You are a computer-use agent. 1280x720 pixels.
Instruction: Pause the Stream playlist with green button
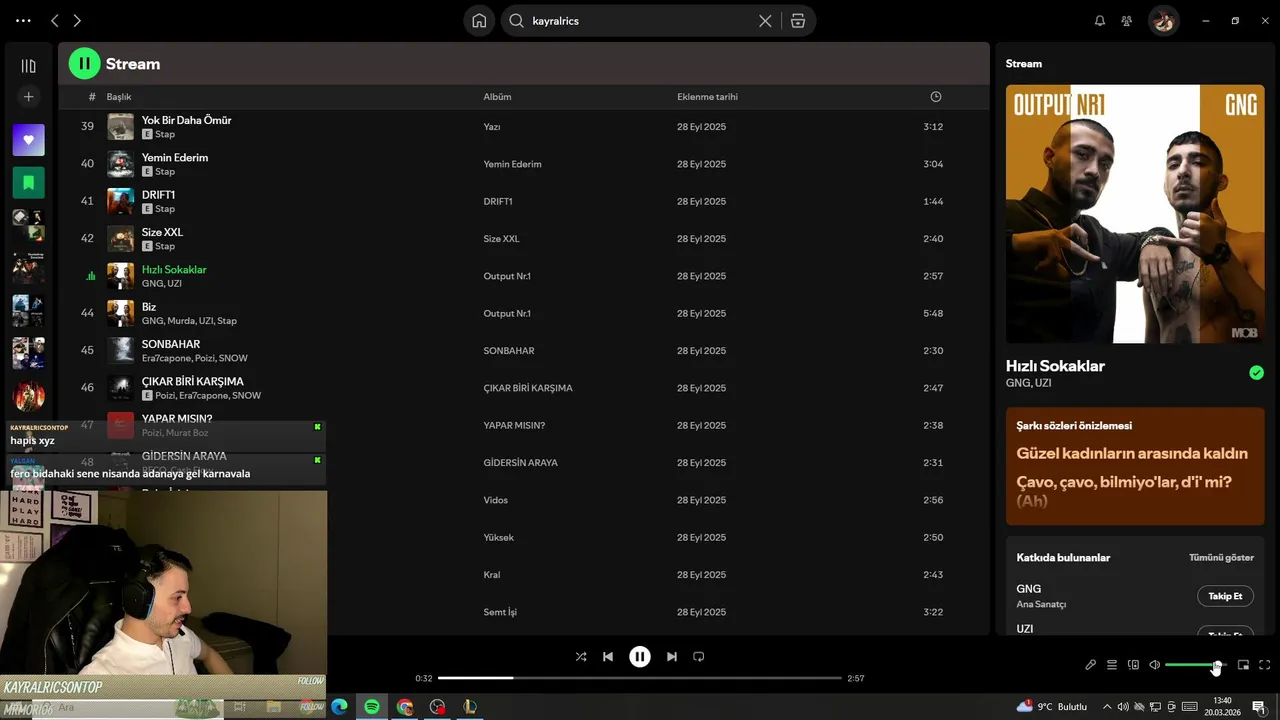(x=84, y=63)
